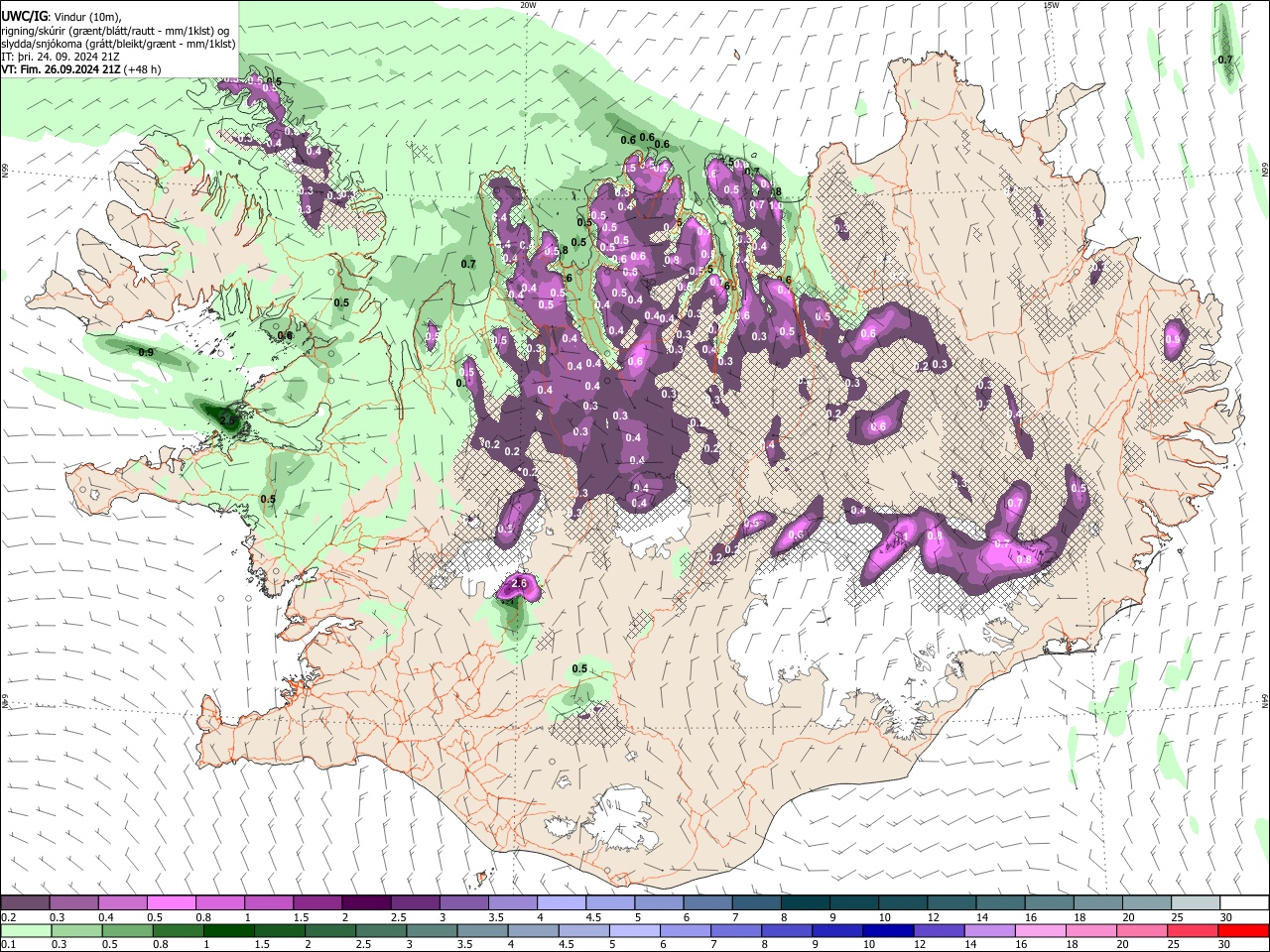Click the '0.1' label on the rain scale
Image resolution: width=1270 pixels, height=952 pixels.
click(7, 945)
